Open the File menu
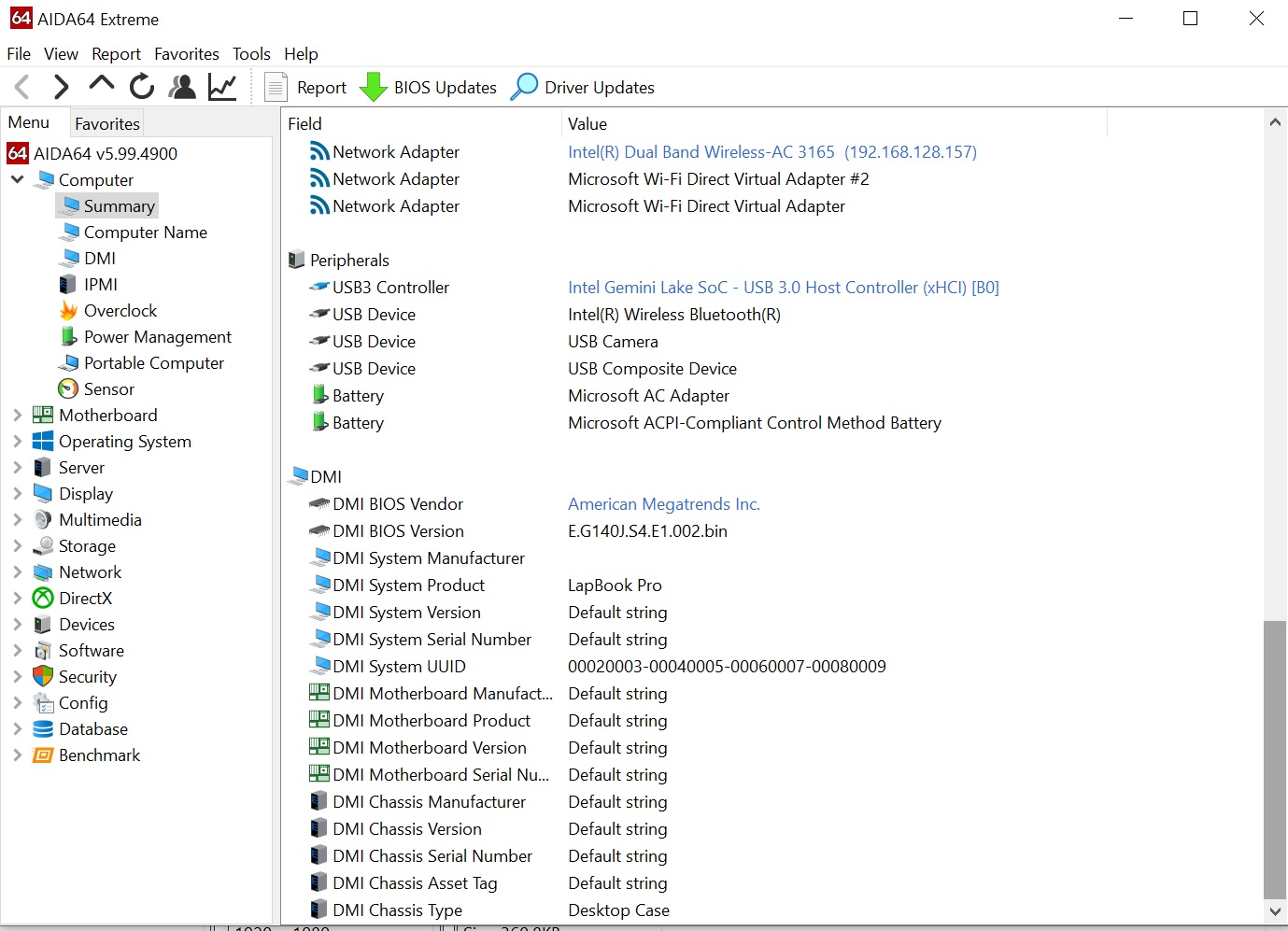Viewport: 1288px width, 931px height. coord(19,53)
